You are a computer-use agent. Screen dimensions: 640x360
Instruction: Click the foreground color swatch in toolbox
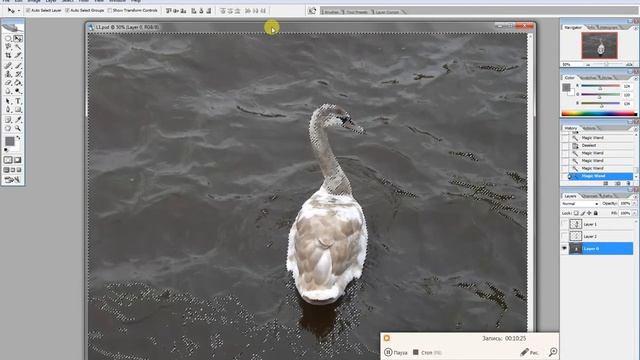coord(9,141)
